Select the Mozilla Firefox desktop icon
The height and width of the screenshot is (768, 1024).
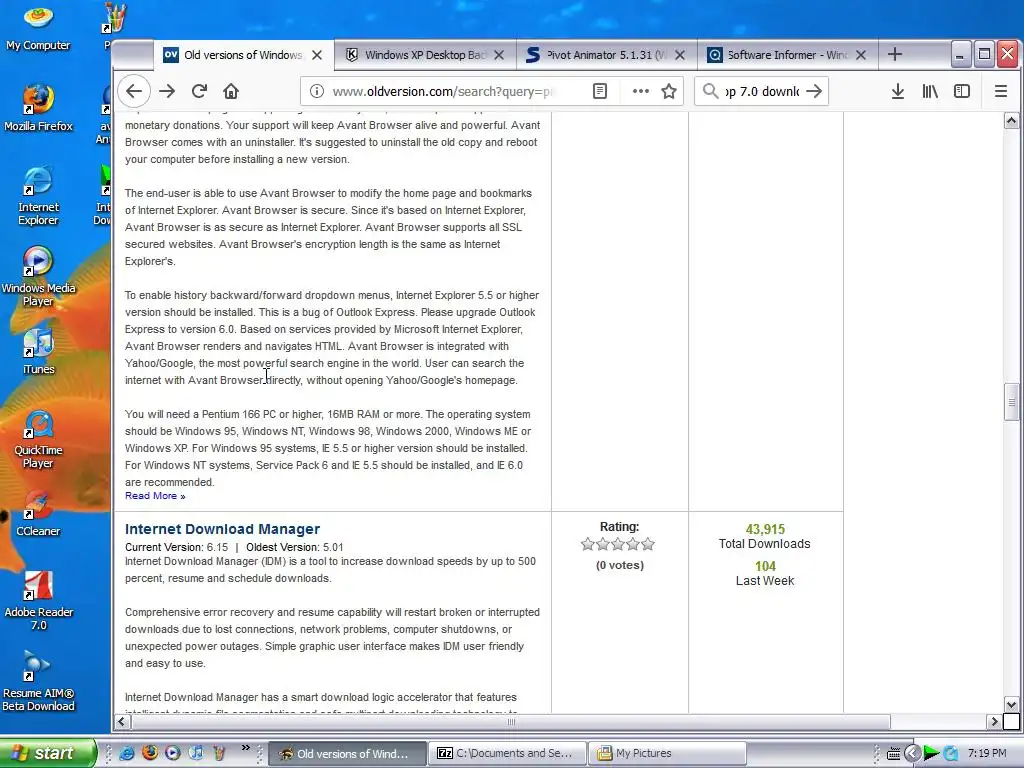(38, 108)
